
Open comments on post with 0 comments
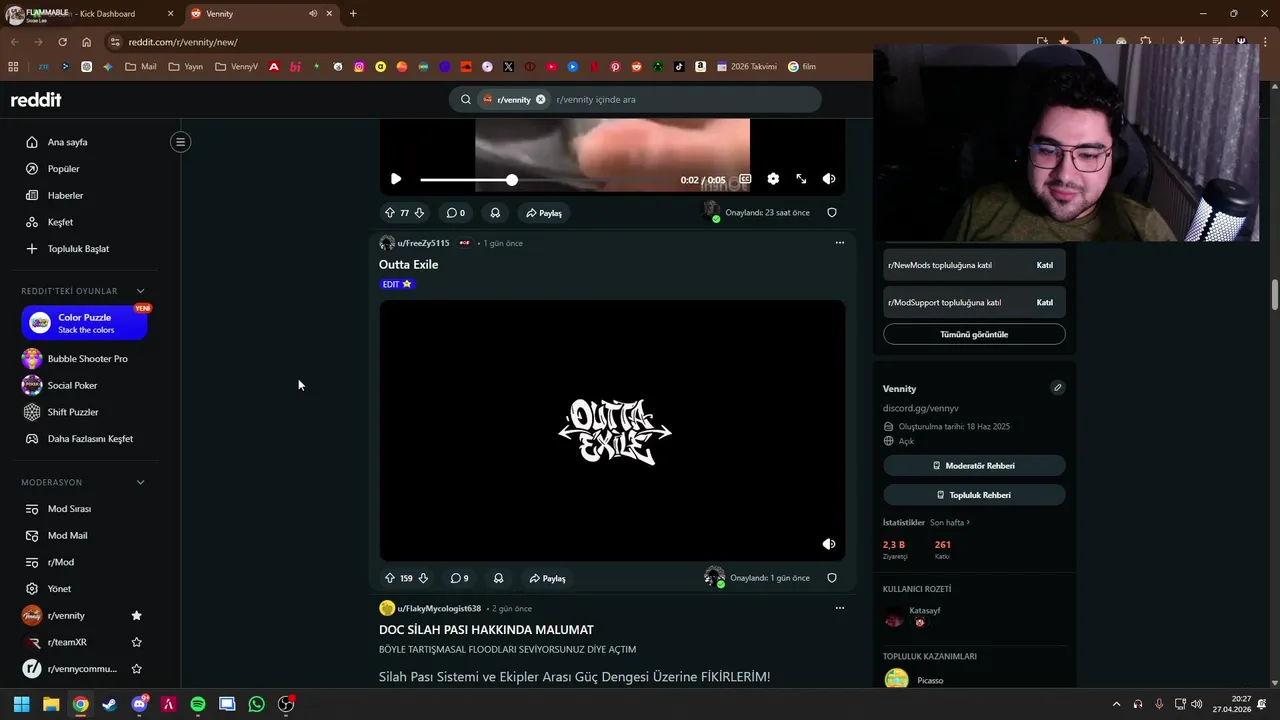(455, 213)
